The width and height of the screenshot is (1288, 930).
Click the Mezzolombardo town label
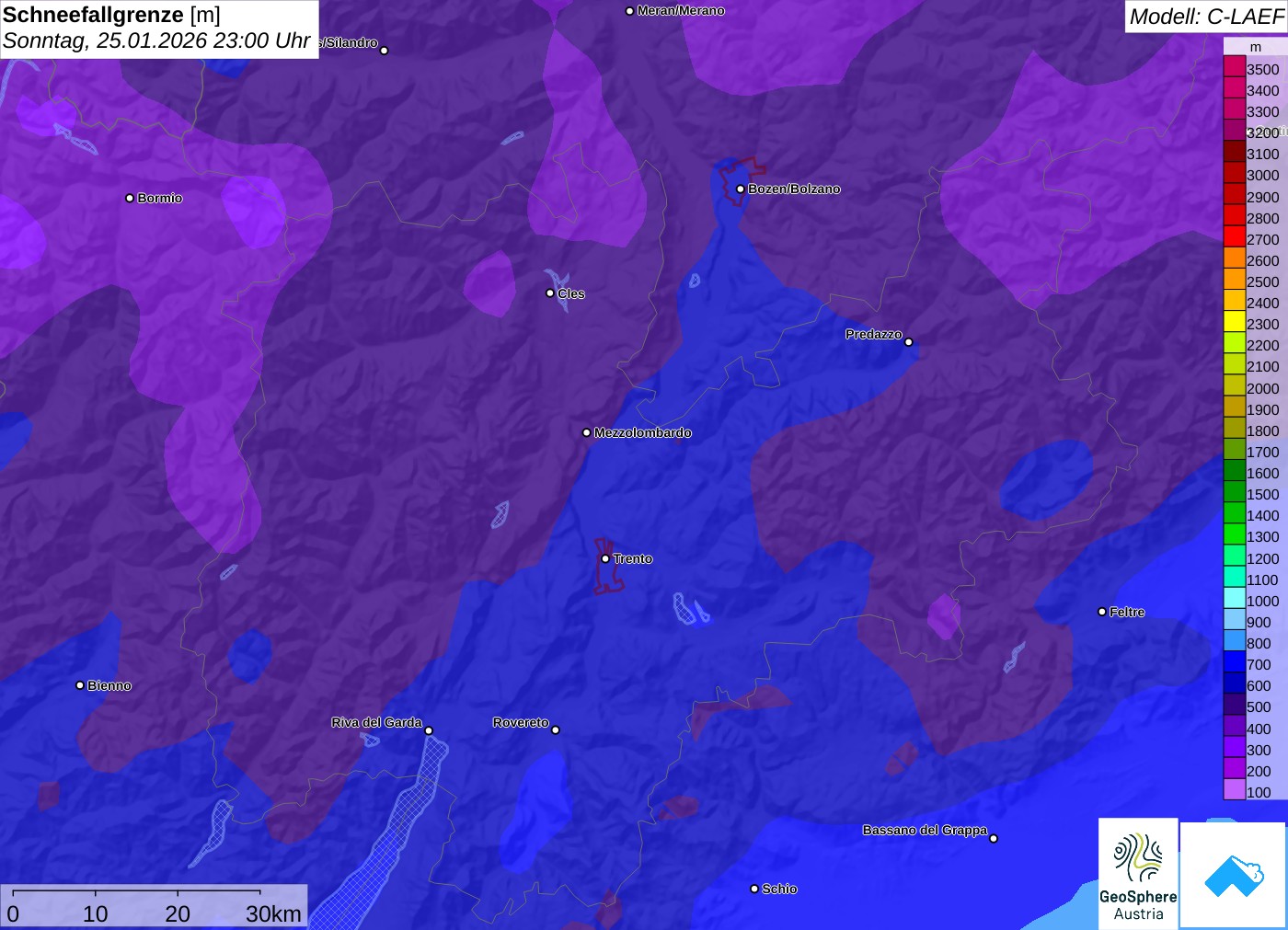click(x=642, y=432)
